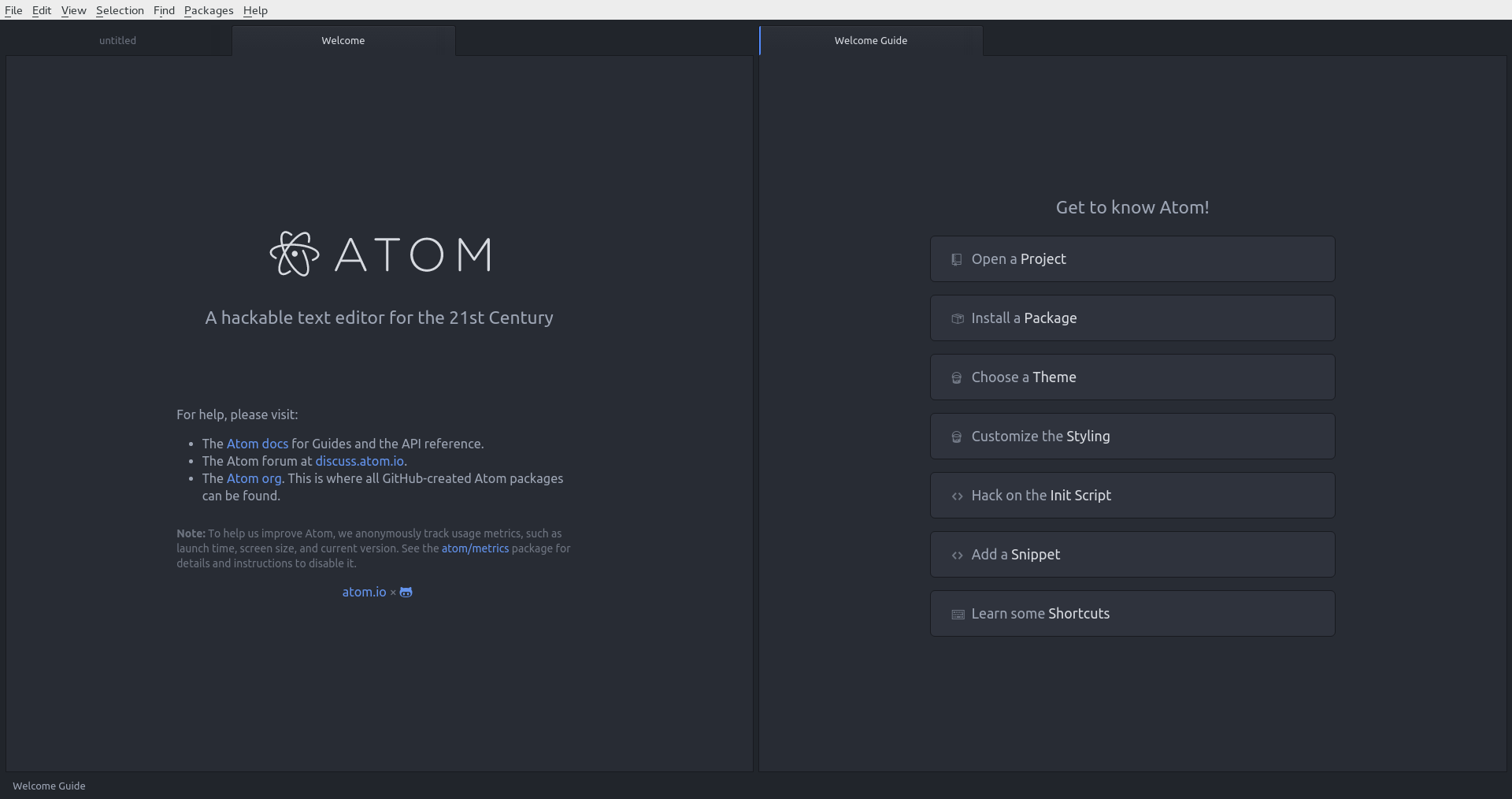Open the Packages menu
This screenshot has height=799, width=1512.
click(209, 10)
